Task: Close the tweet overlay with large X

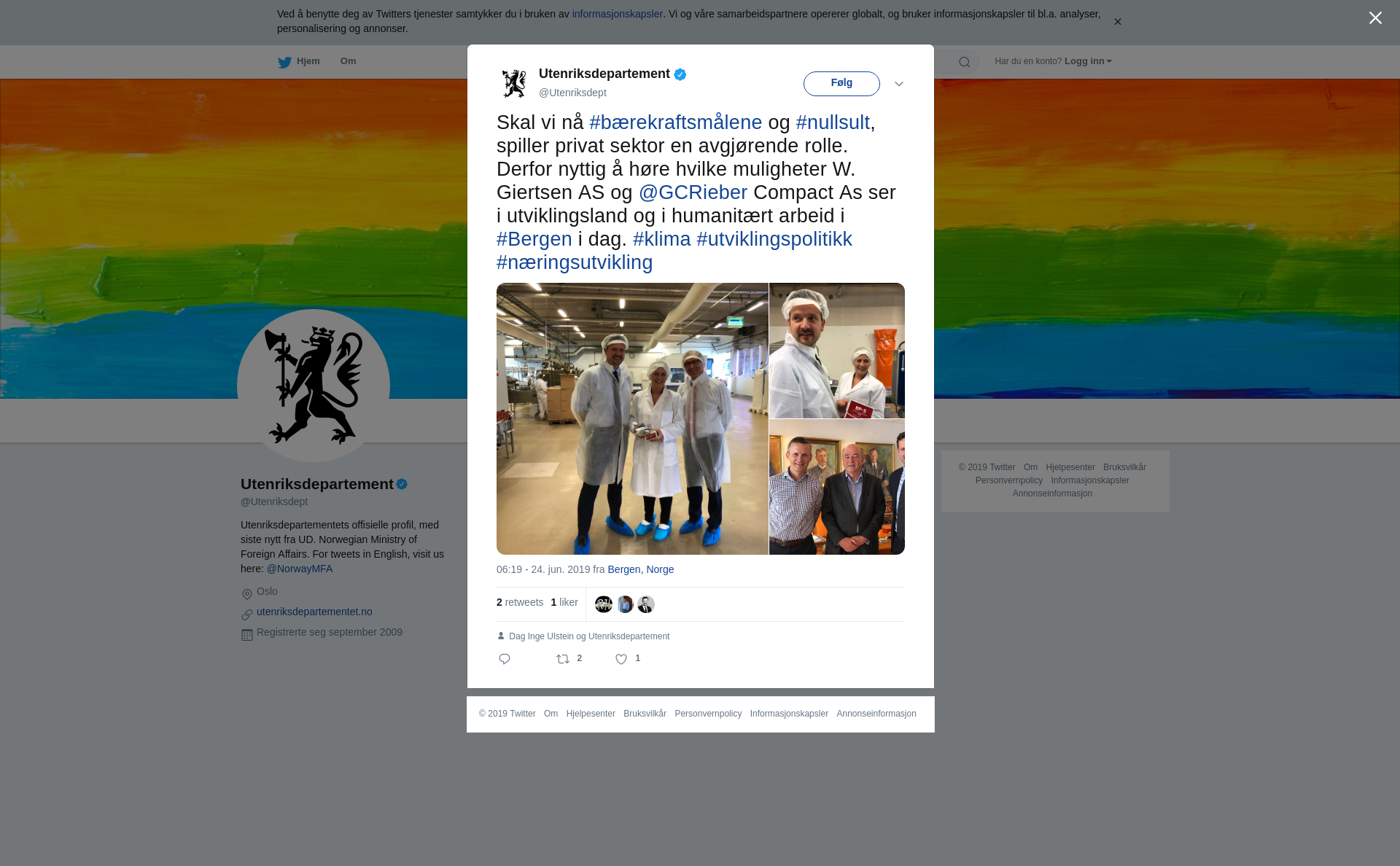Action: pos(1375,18)
